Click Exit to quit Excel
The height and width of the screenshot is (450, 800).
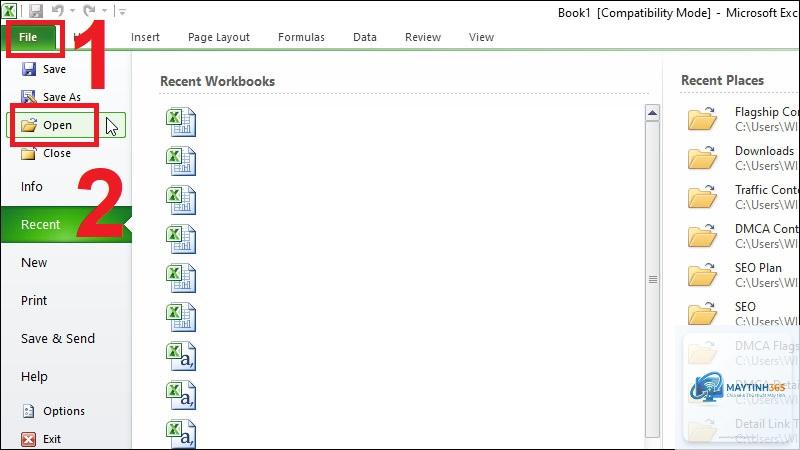click(x=41, y=439)
